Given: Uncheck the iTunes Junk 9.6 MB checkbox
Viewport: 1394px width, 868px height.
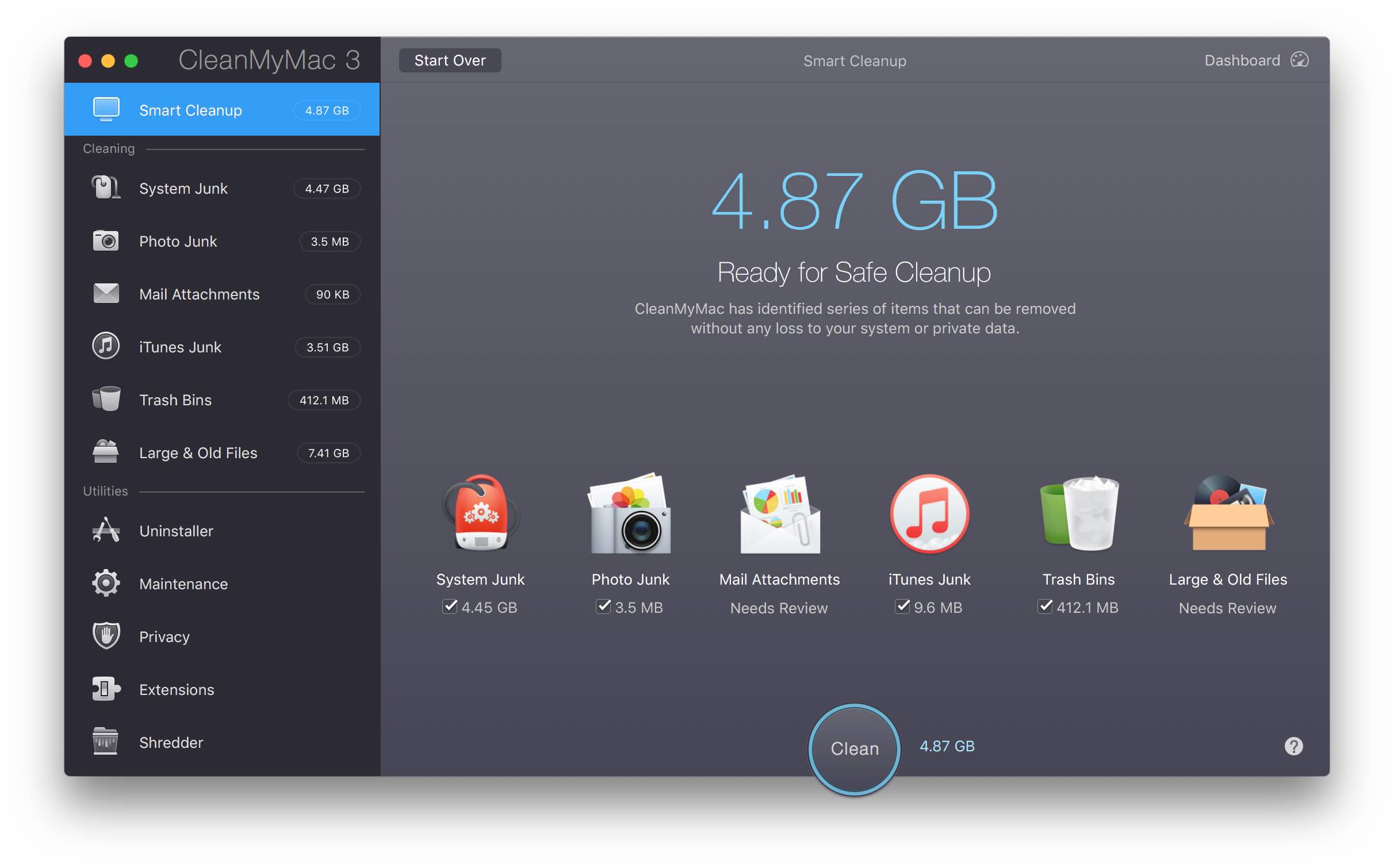Looking at the screenshot, I should pos(902,606).
